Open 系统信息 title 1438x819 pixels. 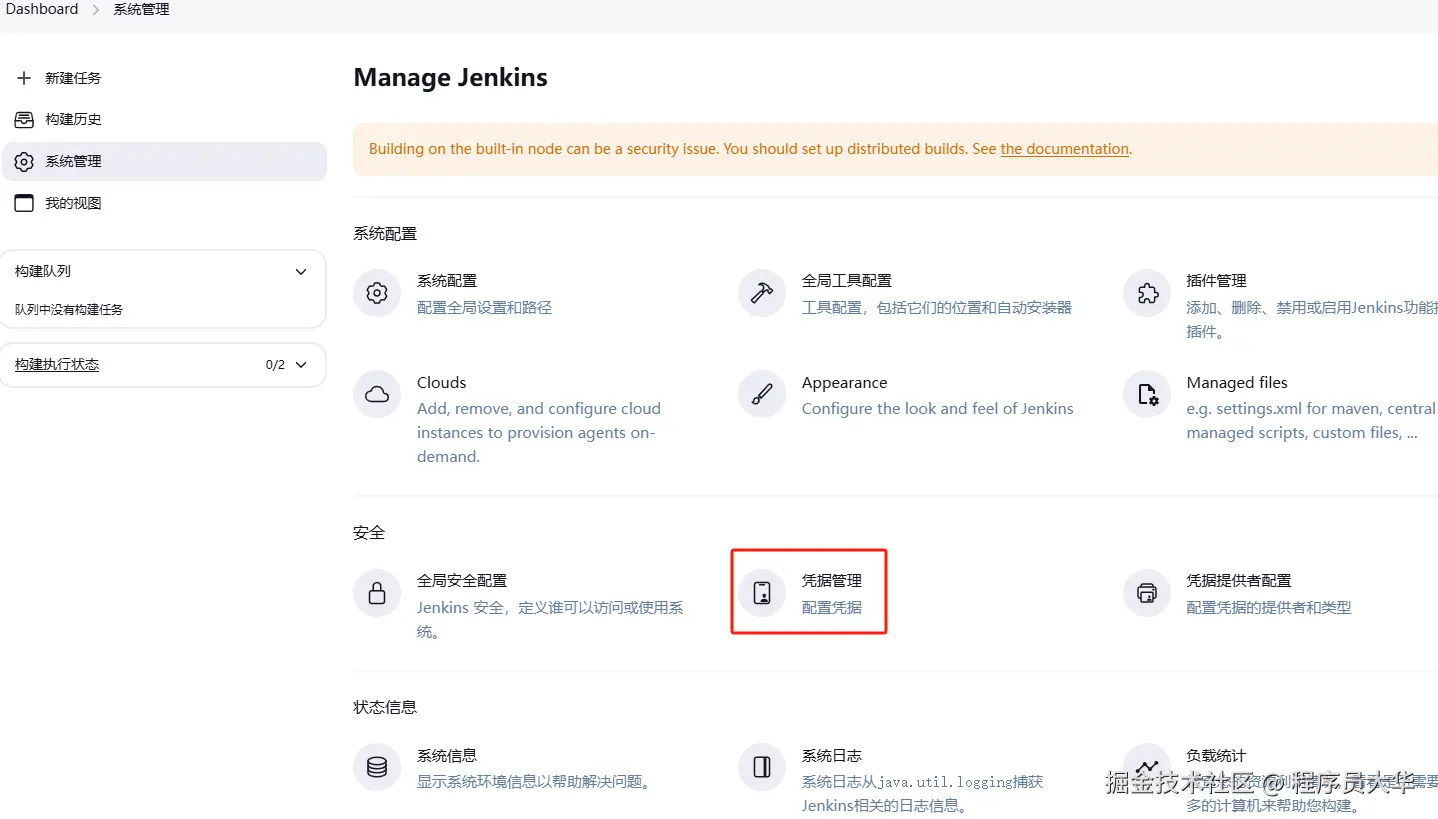pyautogui.click(x=447, y=756)
